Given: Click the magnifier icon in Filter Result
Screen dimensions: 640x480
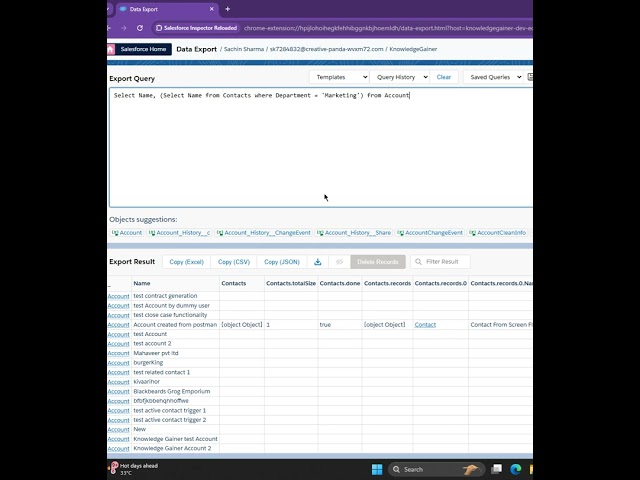Looking at the screenshot, I should pyautogui.click(x=418, y=262).
